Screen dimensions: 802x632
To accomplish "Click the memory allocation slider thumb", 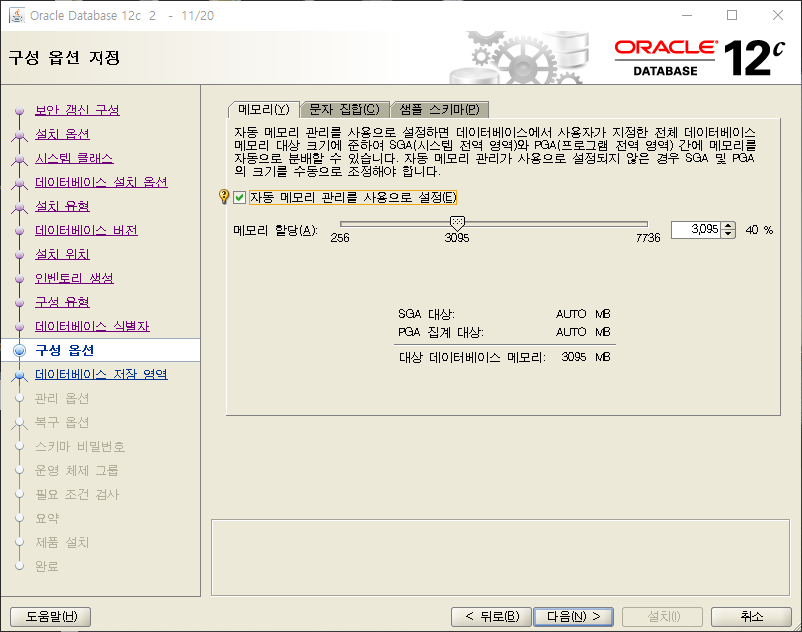I will (x=457, y=222).
